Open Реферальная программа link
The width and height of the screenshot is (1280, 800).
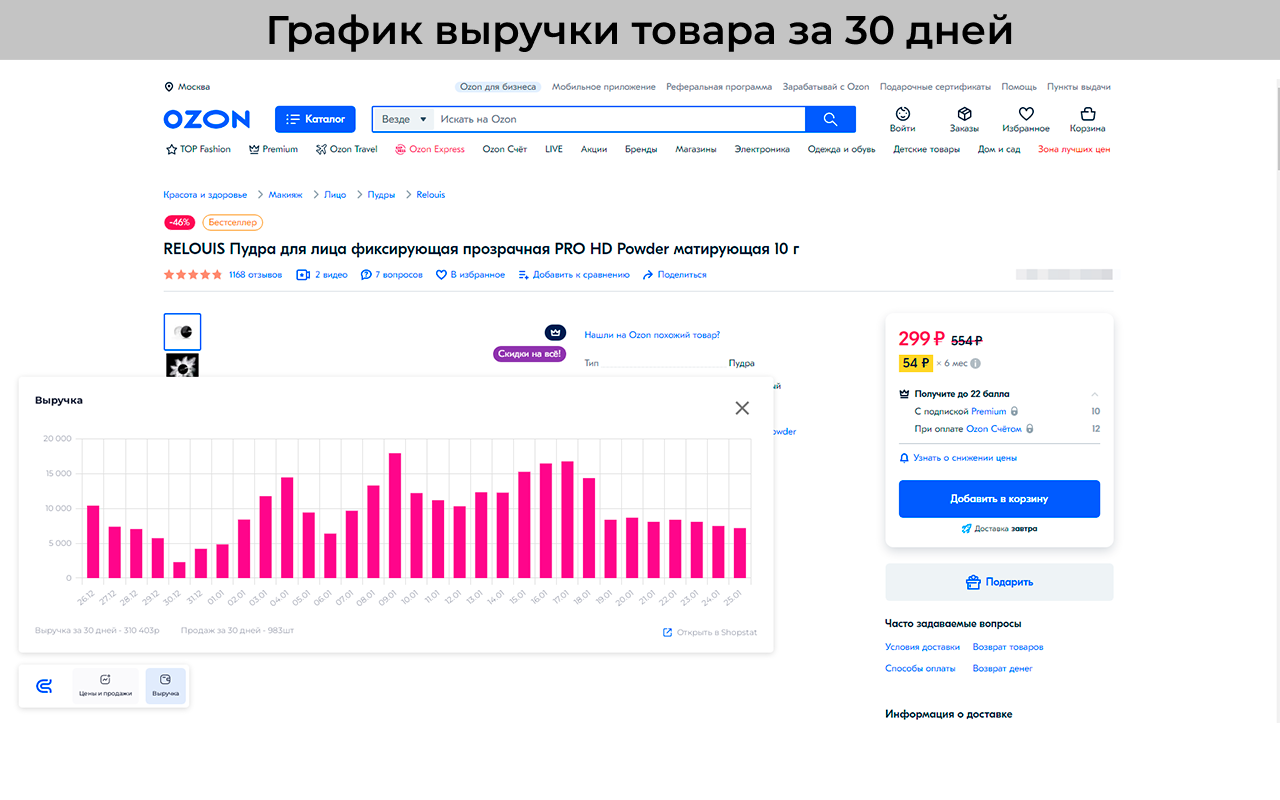click(719, 87)
